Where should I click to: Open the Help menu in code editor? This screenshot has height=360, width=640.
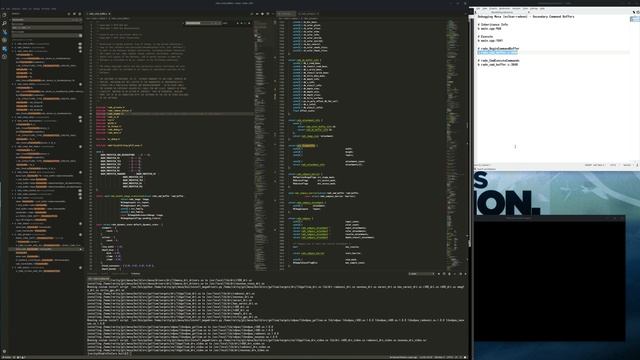click(54, 9)
